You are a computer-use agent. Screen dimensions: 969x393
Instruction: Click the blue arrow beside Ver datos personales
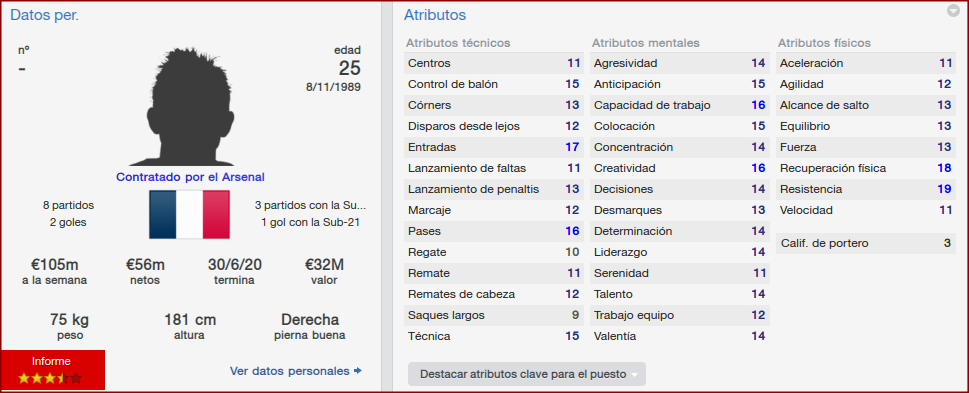point(357,371)
